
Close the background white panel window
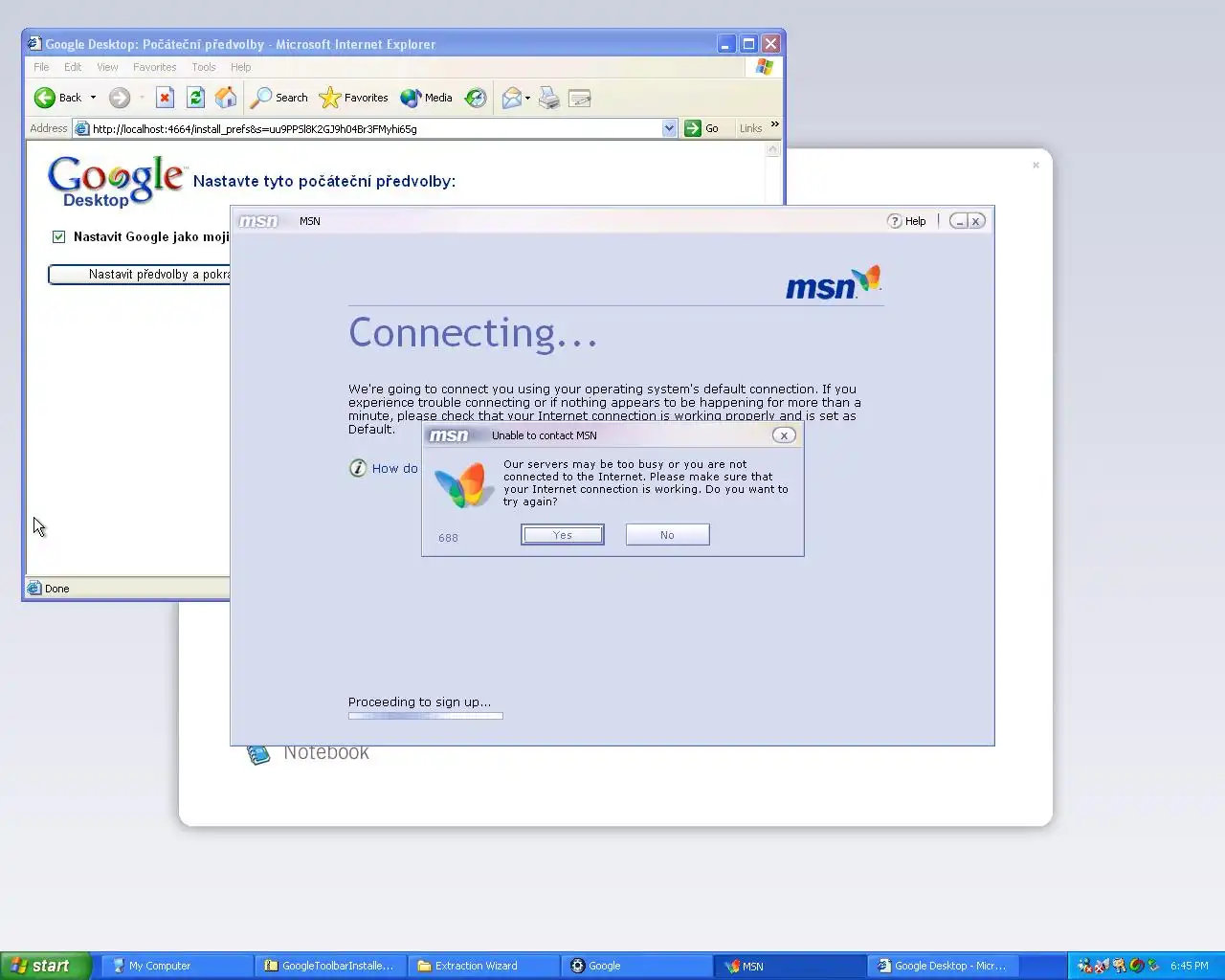coord(1036,165)
